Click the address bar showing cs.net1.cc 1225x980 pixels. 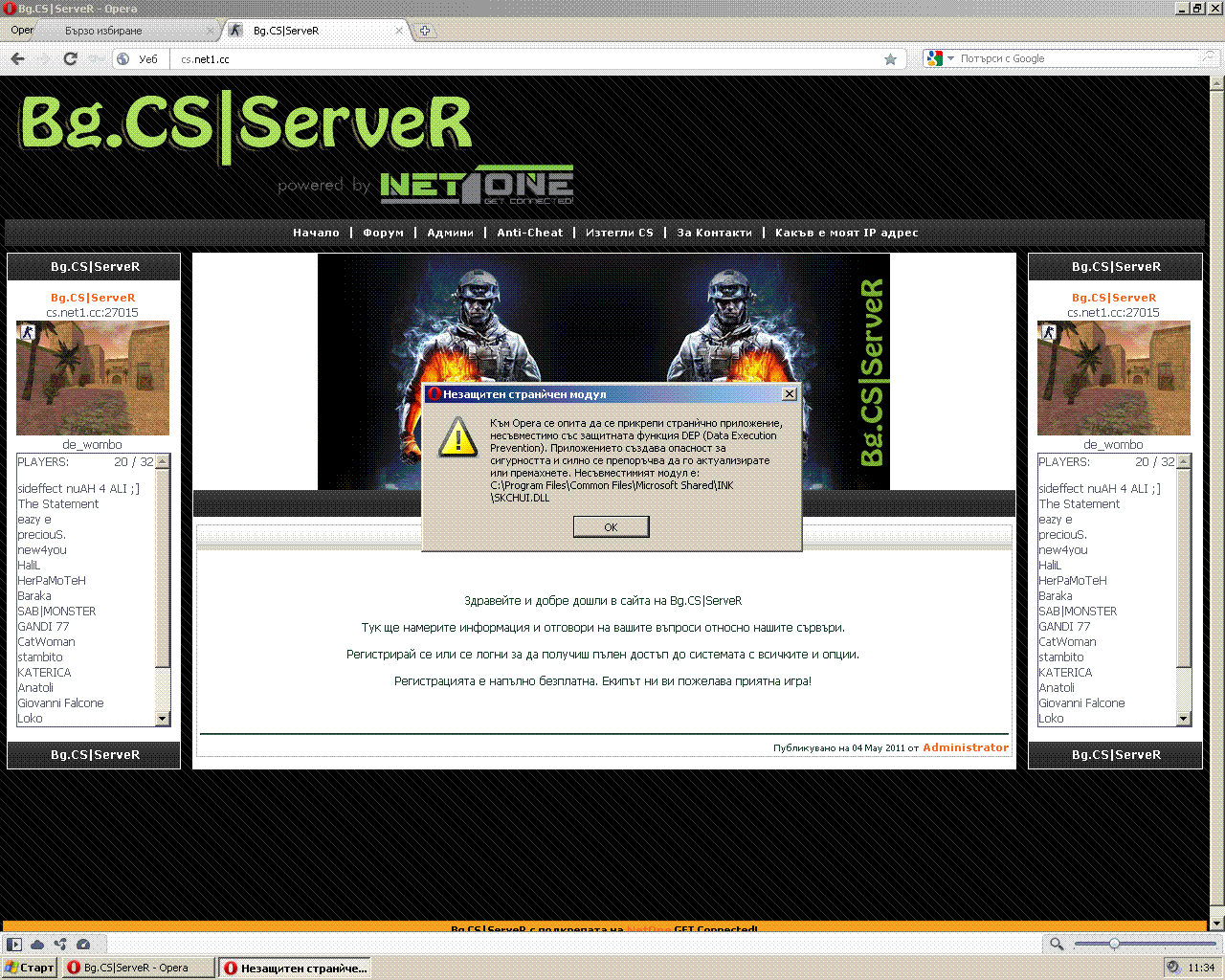click(526, 59)
